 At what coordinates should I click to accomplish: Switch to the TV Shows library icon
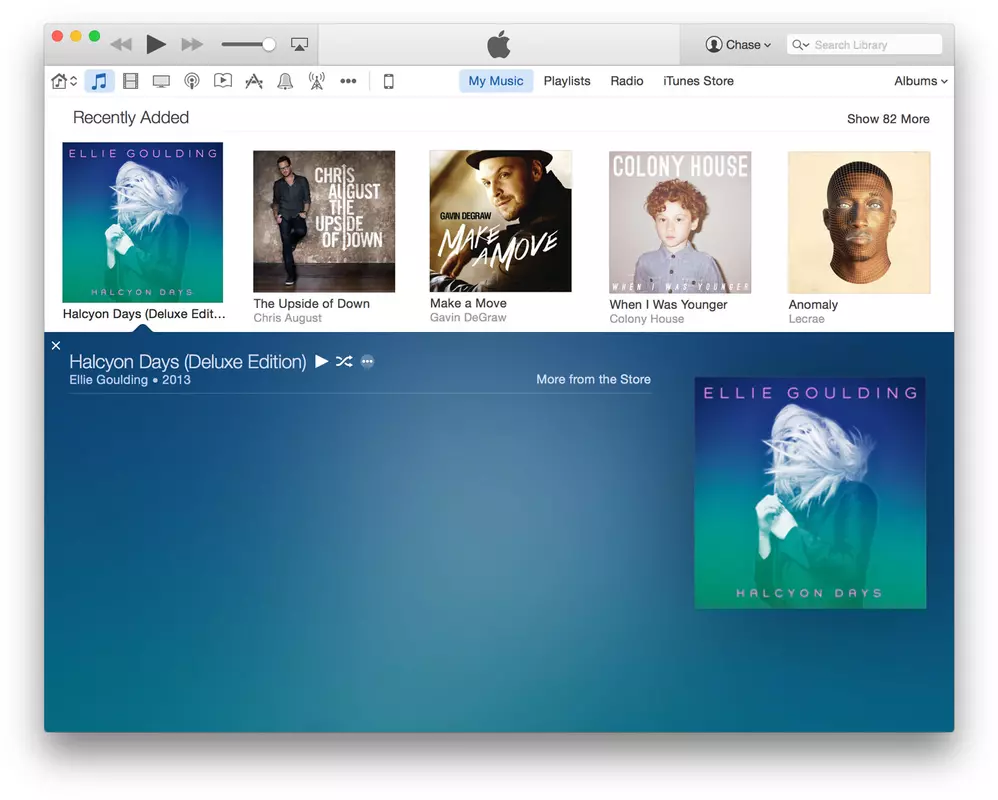click(161, 81)
